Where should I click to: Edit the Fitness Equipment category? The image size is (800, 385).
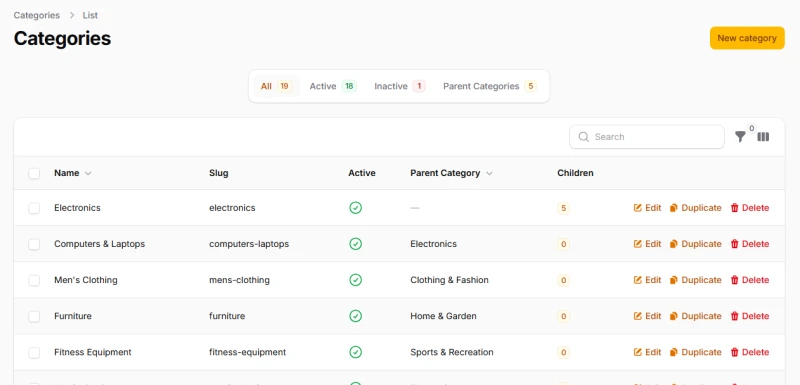[647, 352]
